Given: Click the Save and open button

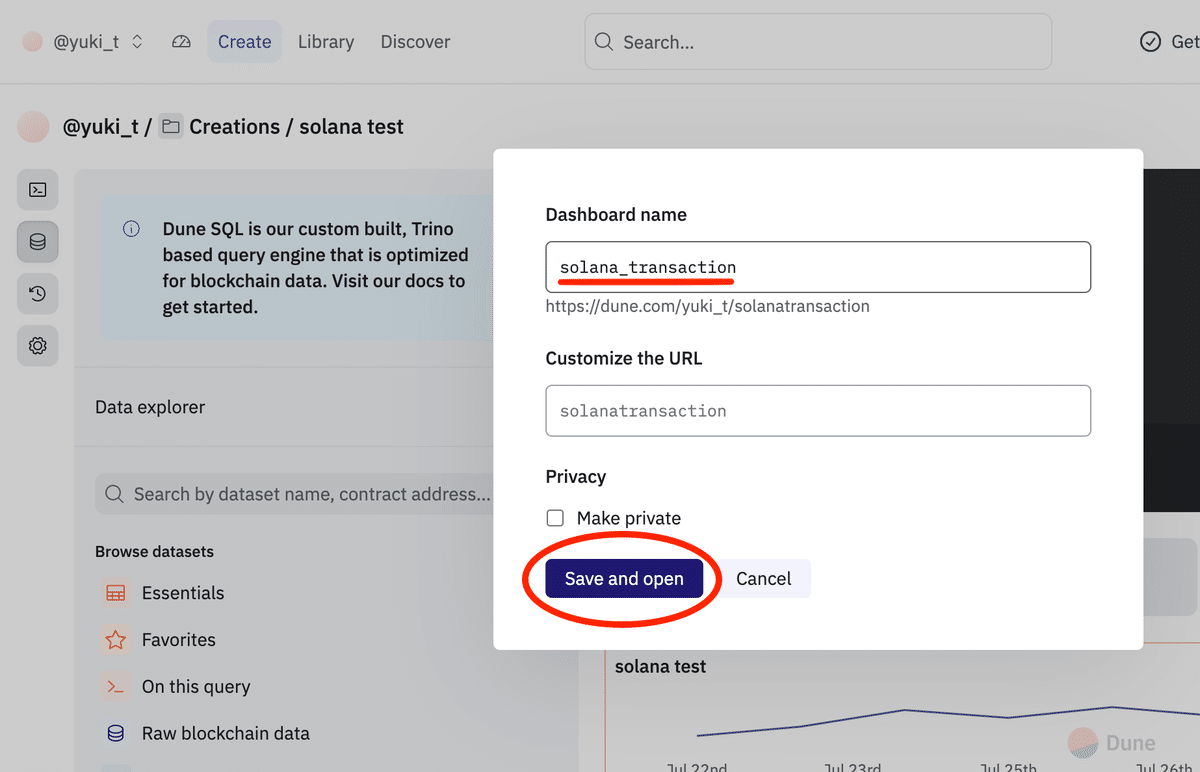Looking at the screenshot, I should pos(624,578).
